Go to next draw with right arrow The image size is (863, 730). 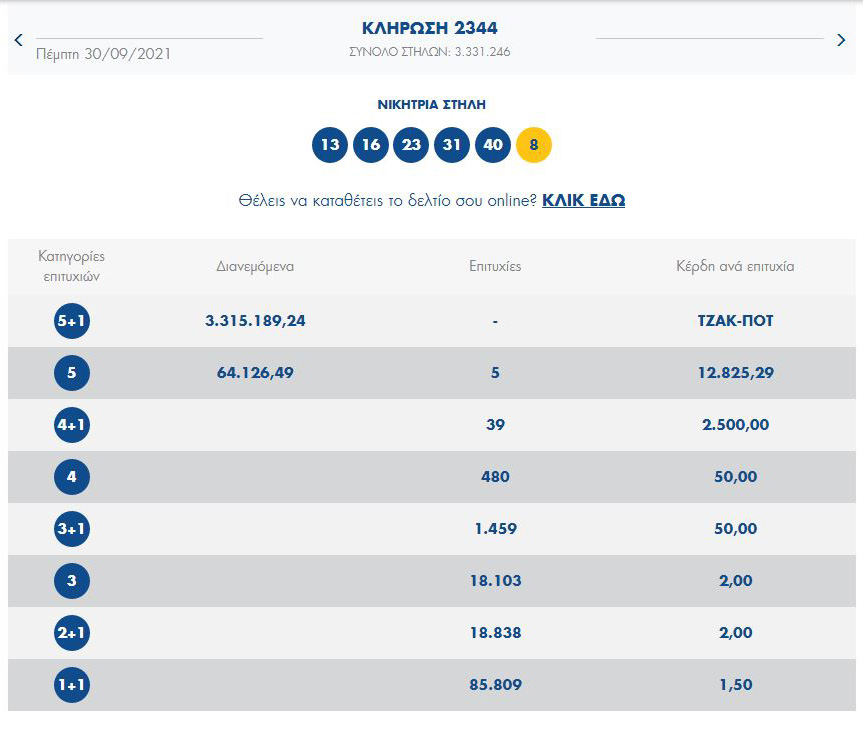841,40
